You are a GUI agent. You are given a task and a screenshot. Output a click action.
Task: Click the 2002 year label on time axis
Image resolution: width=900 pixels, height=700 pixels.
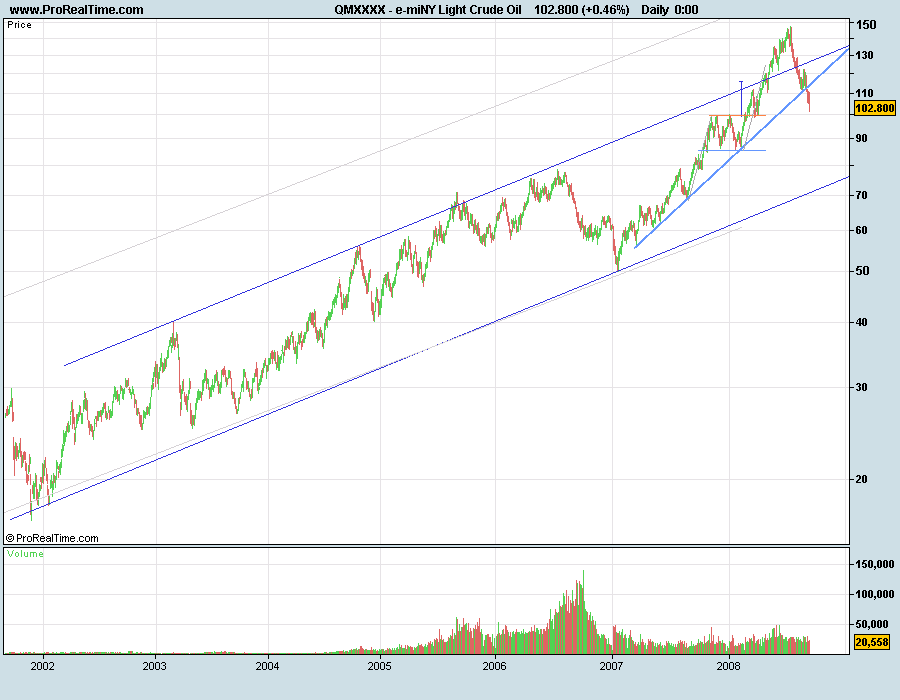click(x=42, y=666)
